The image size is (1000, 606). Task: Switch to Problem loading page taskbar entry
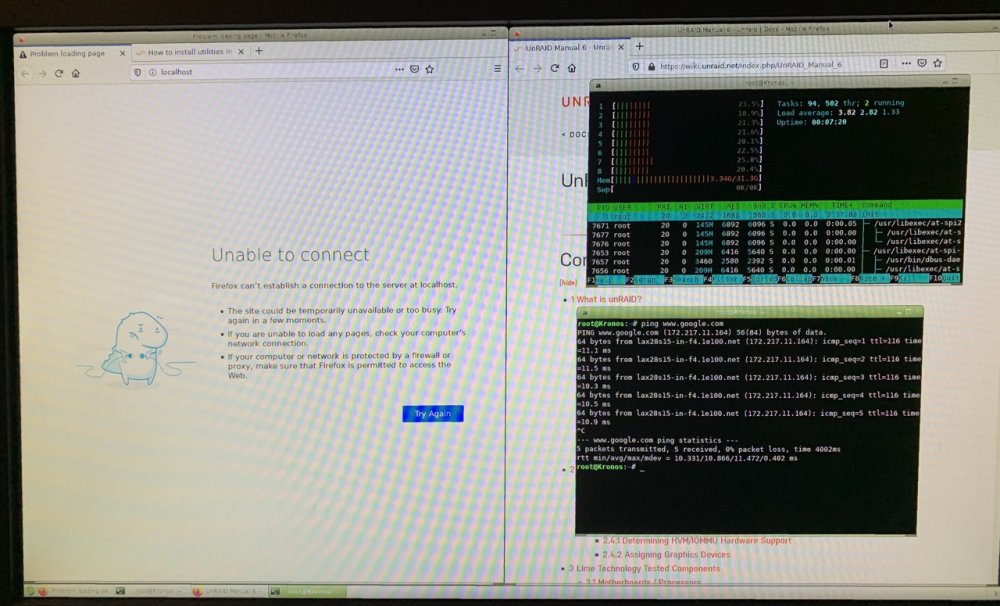point(76,591)
